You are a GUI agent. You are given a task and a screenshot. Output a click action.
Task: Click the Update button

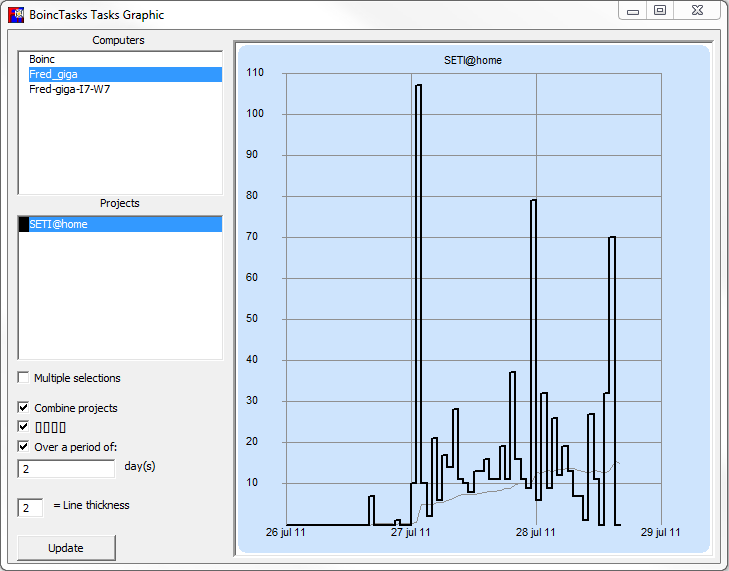[66, 548]
